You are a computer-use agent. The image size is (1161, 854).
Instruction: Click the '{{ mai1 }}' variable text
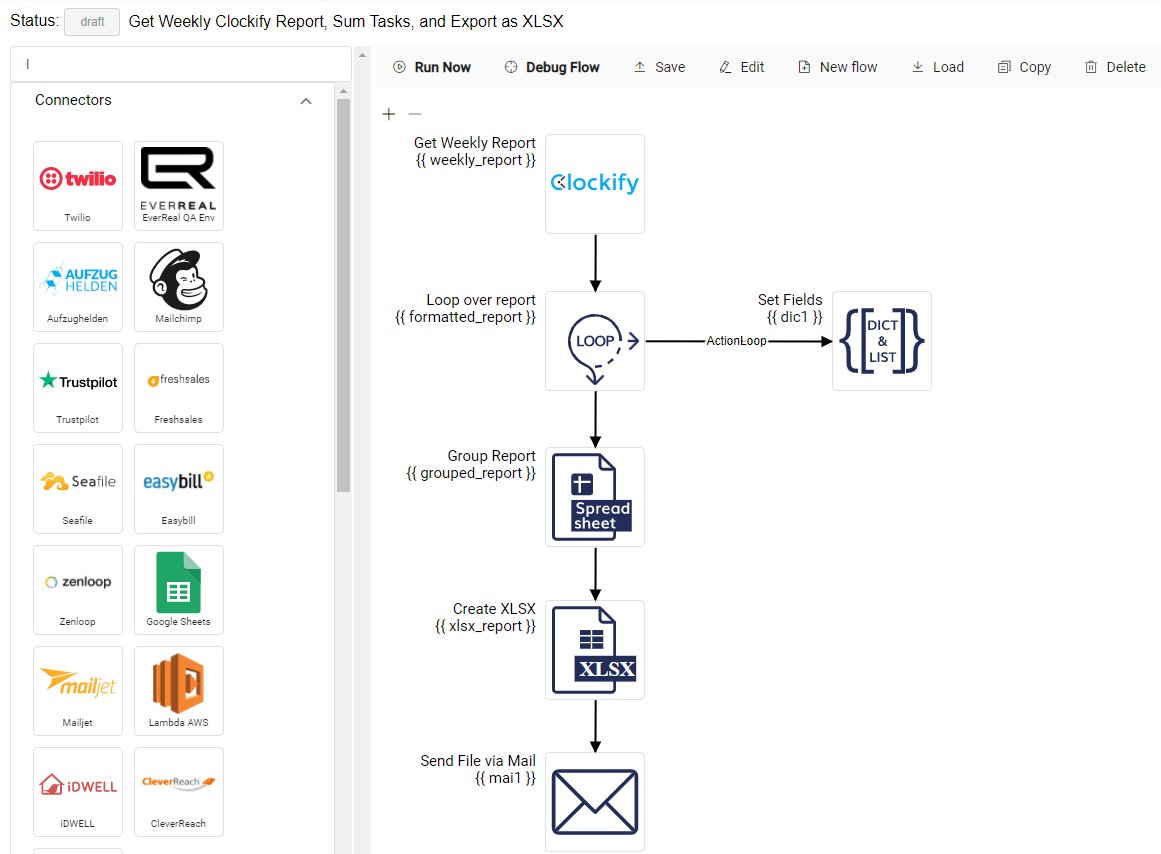coord(505,778)
